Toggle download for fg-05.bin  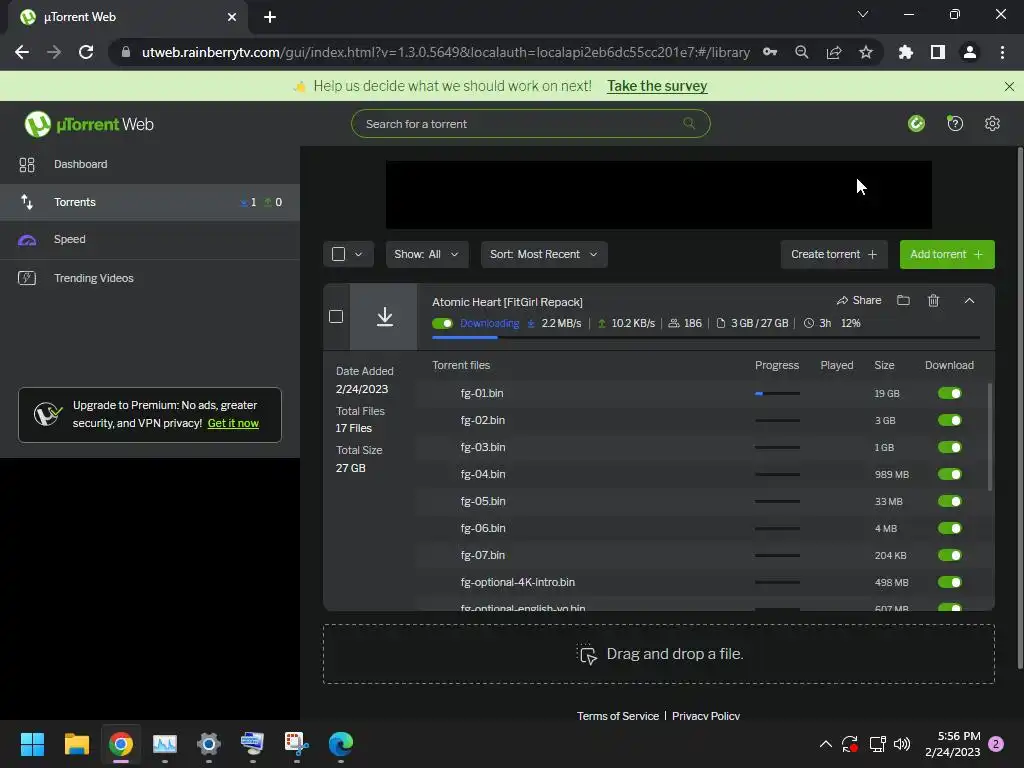click(x=950, y=501)
